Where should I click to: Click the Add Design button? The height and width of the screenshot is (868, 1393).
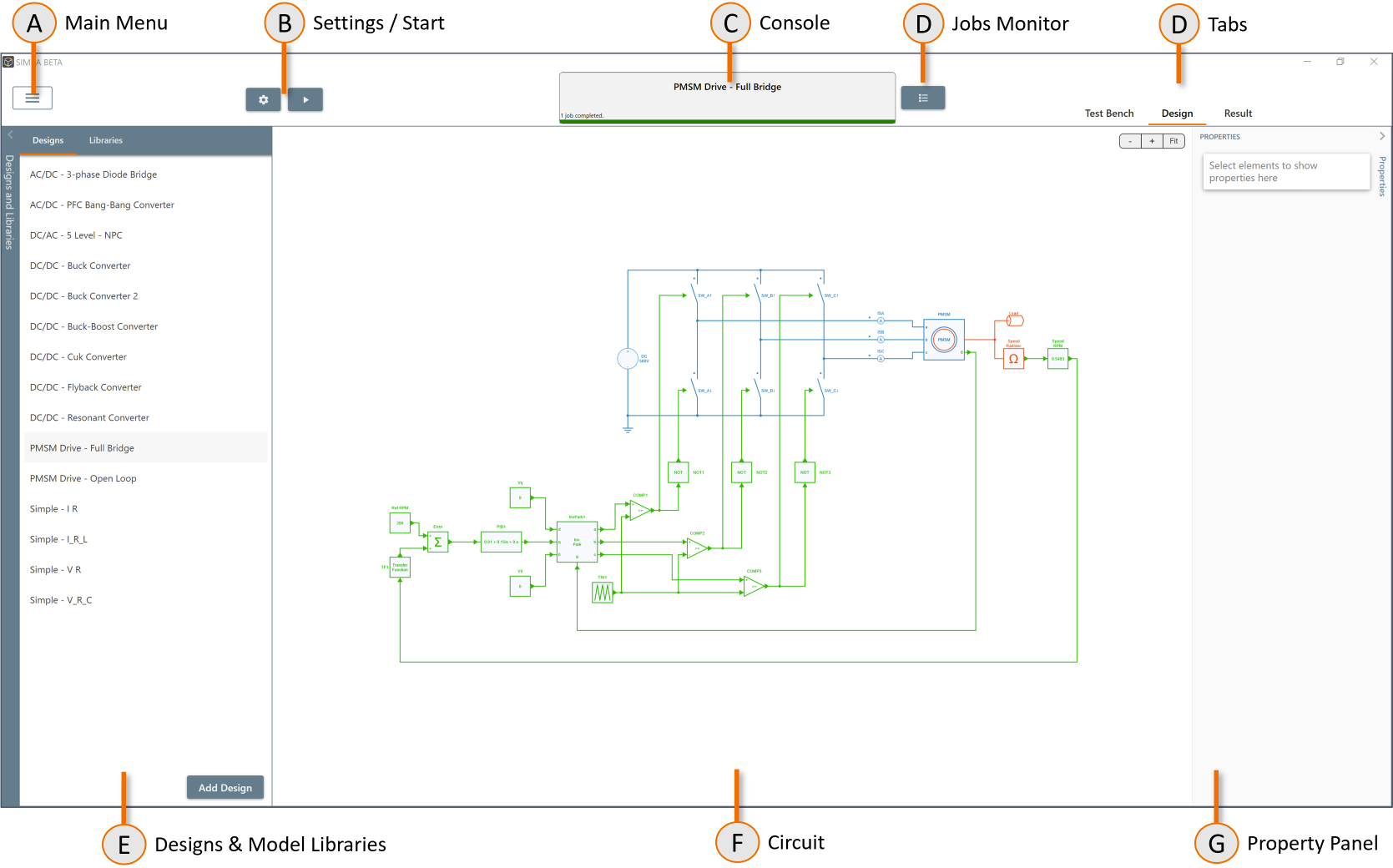[225, 788]
